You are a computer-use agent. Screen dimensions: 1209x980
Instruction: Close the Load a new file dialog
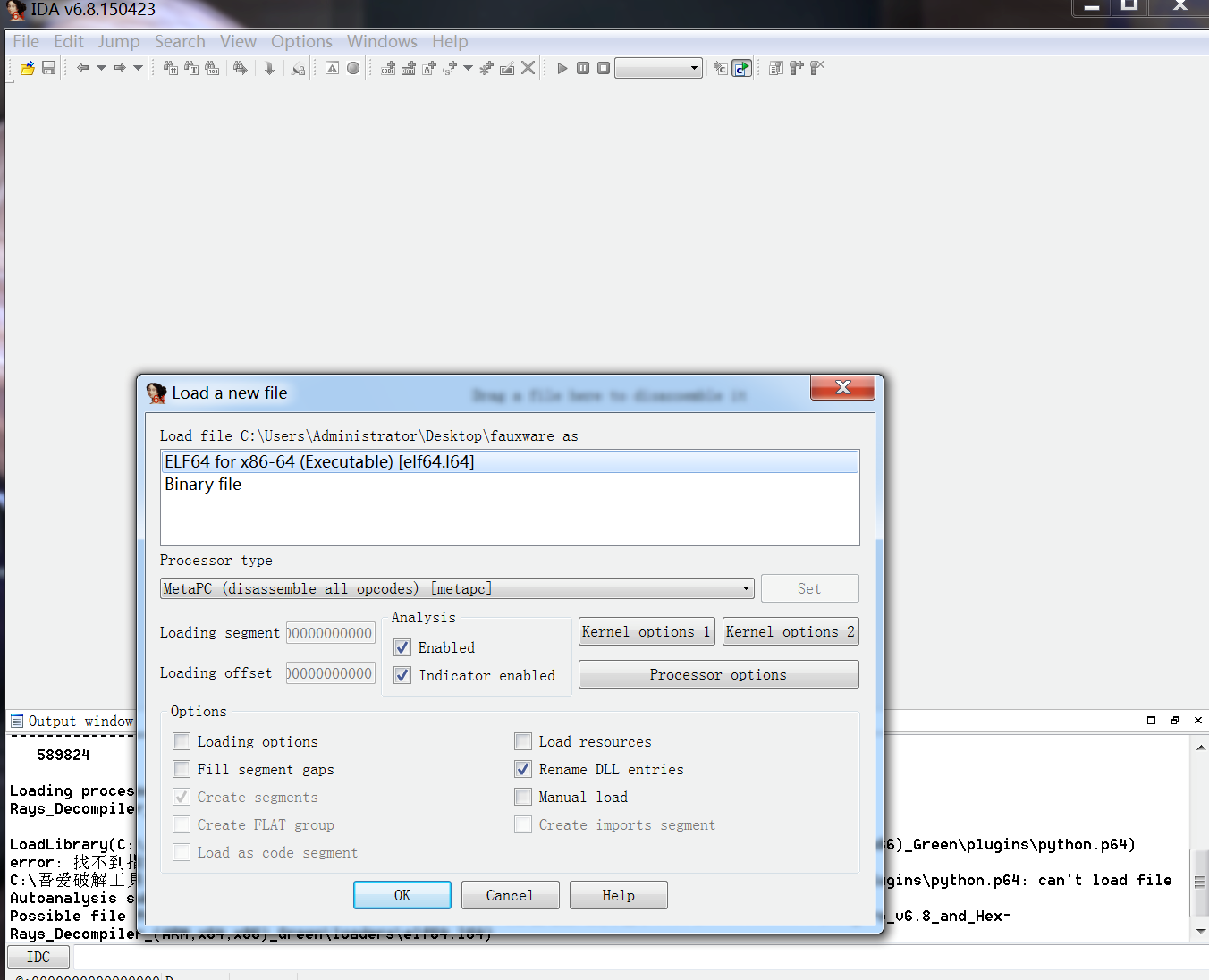coord(842,387)
